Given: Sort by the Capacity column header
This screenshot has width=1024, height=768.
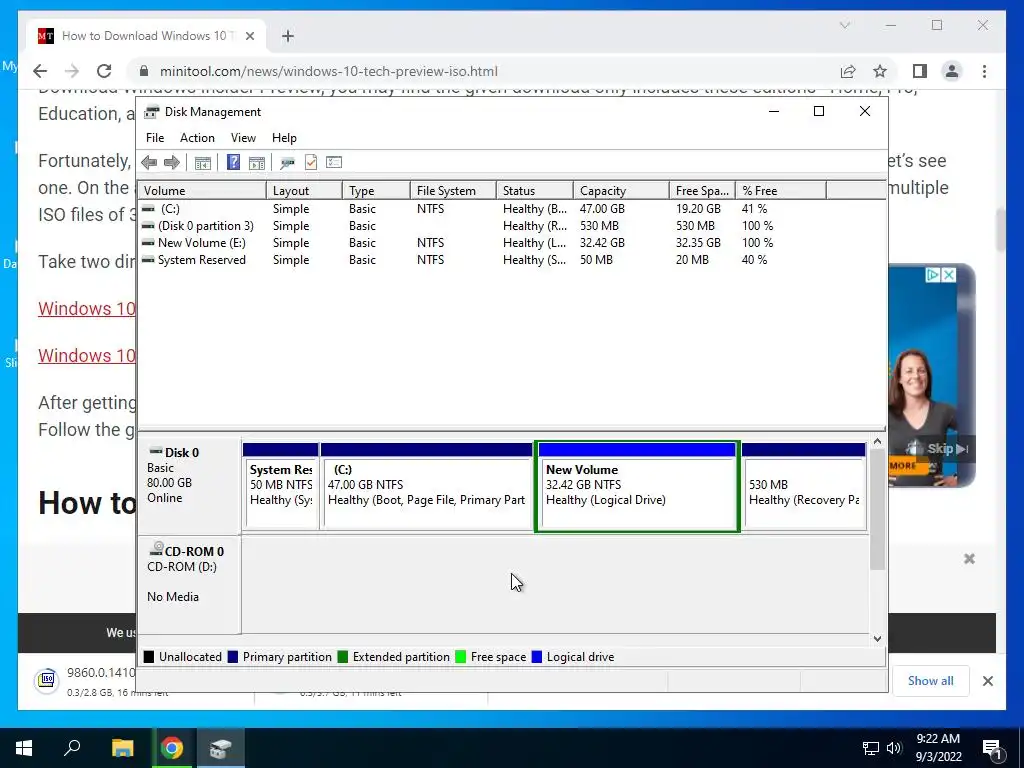Looking at the screenshot, I should point(621,191).
